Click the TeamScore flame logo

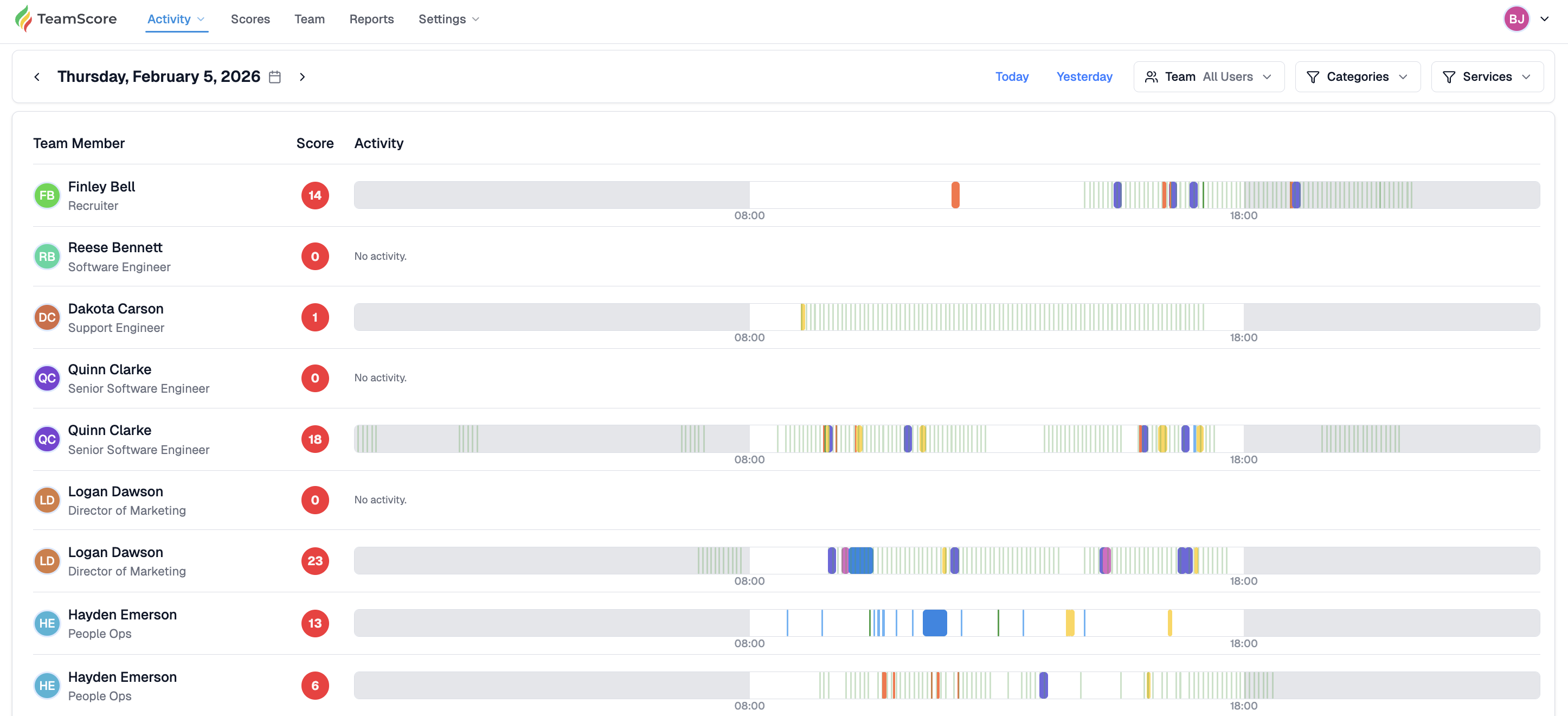pyautogui.click(x=23, y=19)
